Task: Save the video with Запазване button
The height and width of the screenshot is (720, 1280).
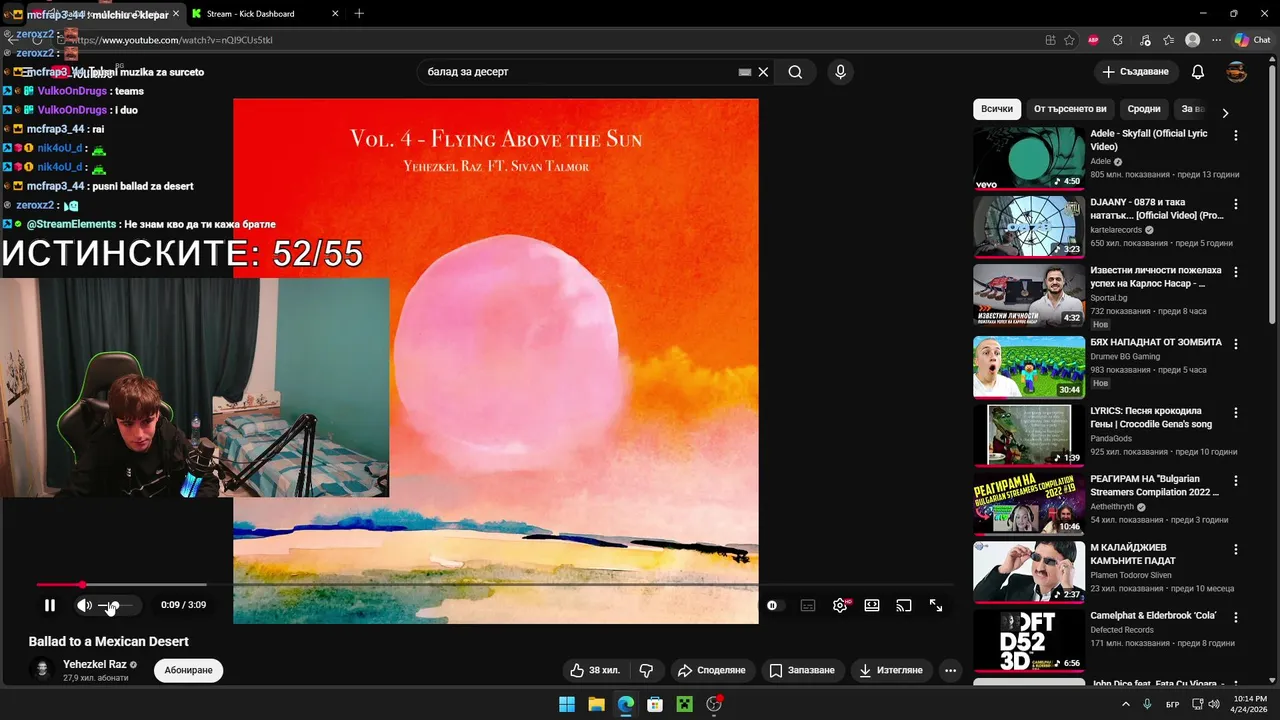Action: point(802,670)
